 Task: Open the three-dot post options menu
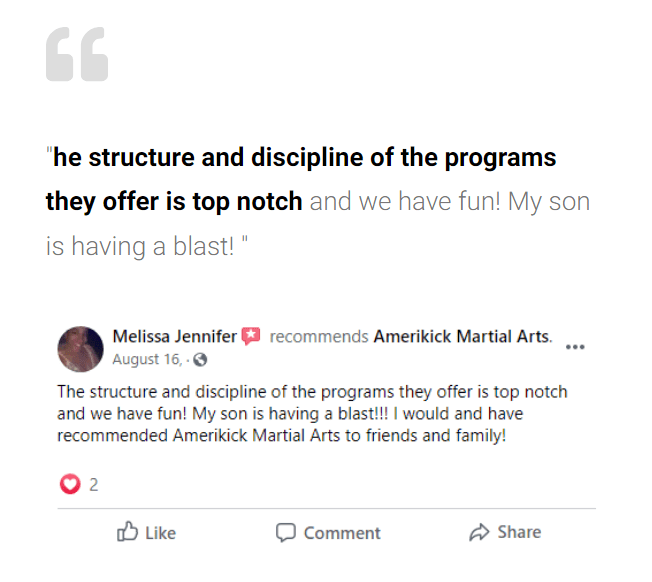575,347
